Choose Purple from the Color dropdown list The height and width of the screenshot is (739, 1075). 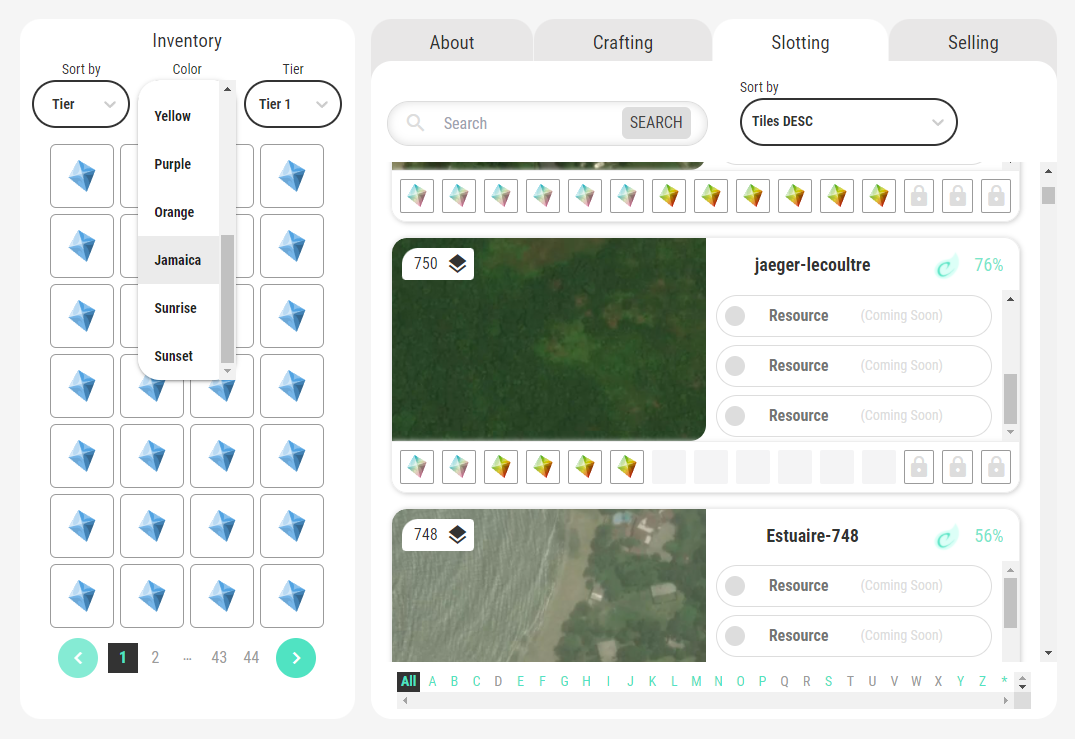pos(178,164)
